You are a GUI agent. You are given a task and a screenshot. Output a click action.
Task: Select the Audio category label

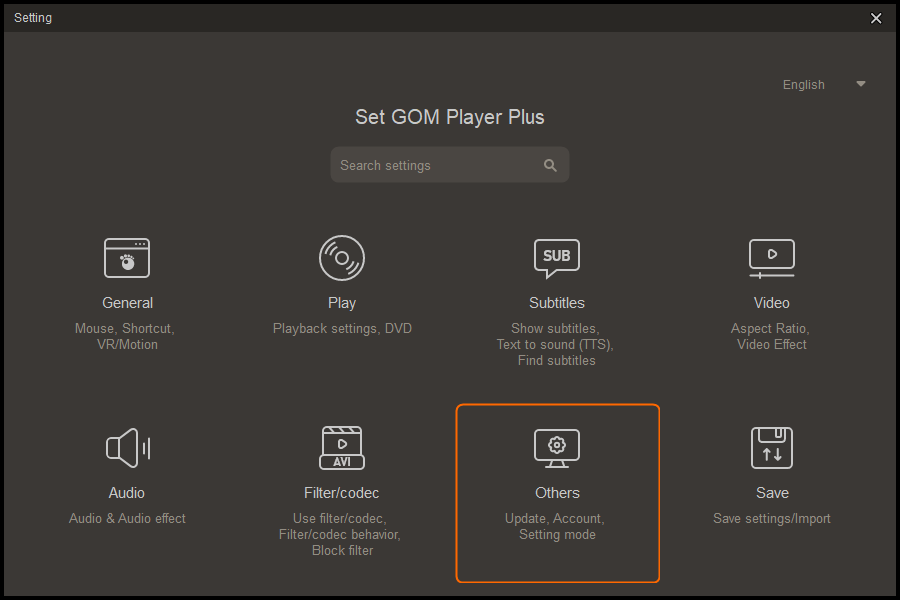127,493
